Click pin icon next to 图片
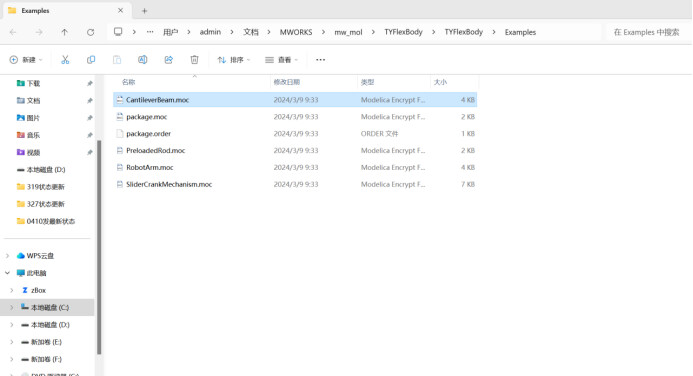 (90, 118)
